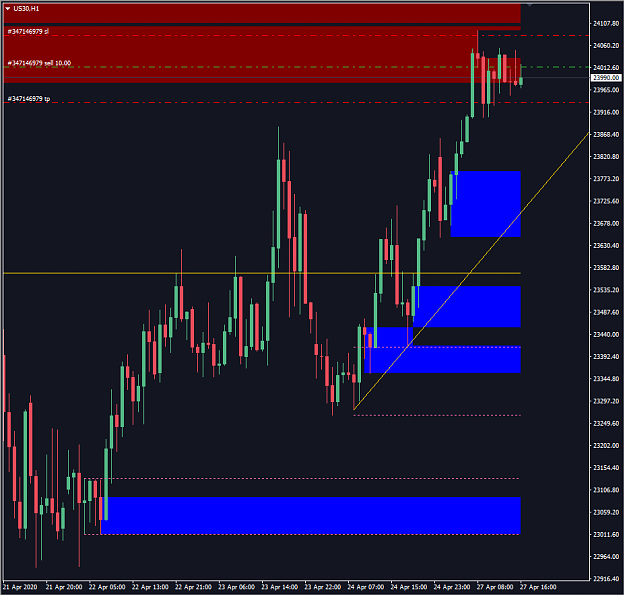This screenshot has height=596, width=625.
Task: Click price label 22916.40 on the axis
Action: pos(606,579)
